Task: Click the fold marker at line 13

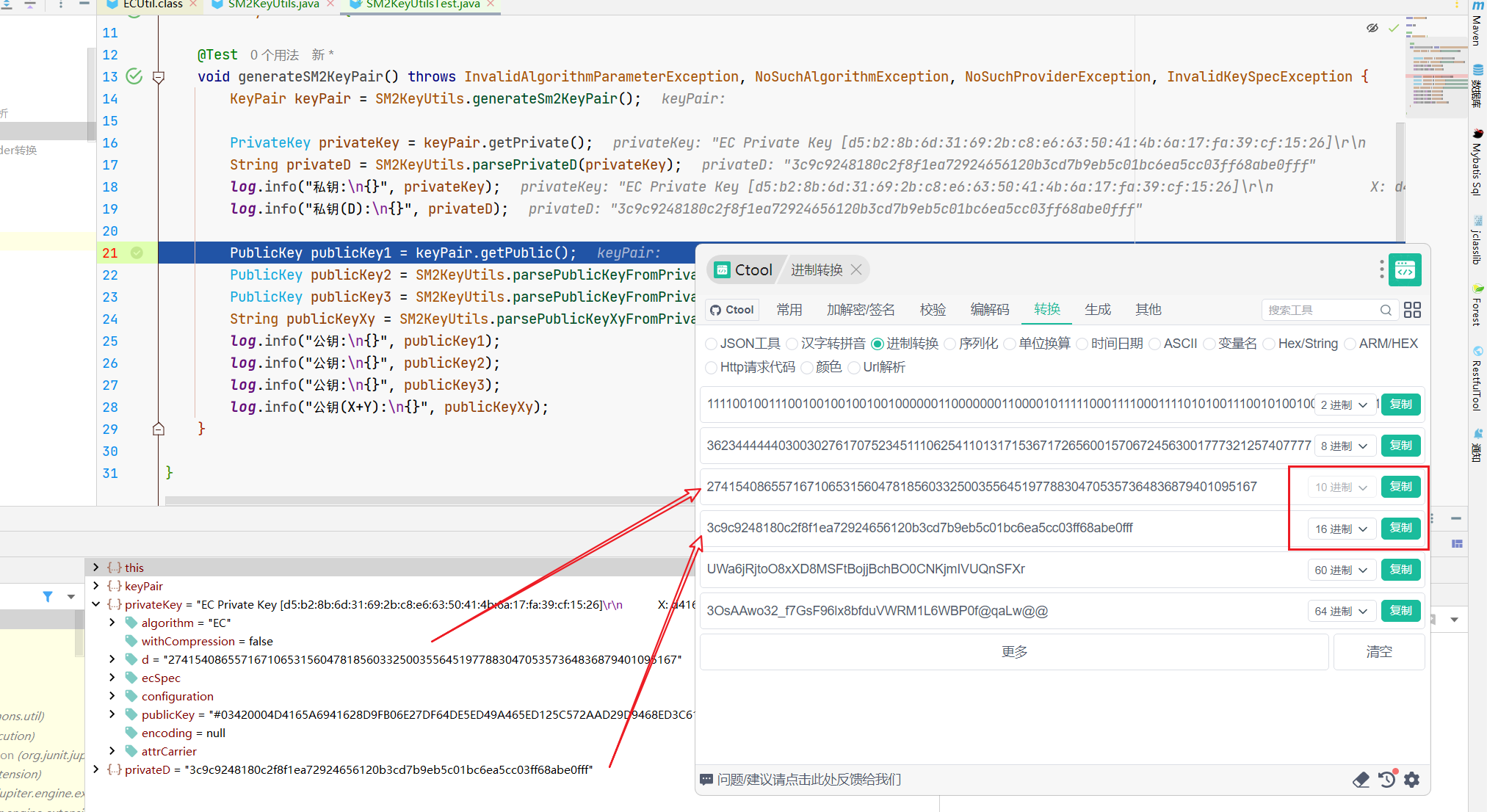Action: coord(158,77)
